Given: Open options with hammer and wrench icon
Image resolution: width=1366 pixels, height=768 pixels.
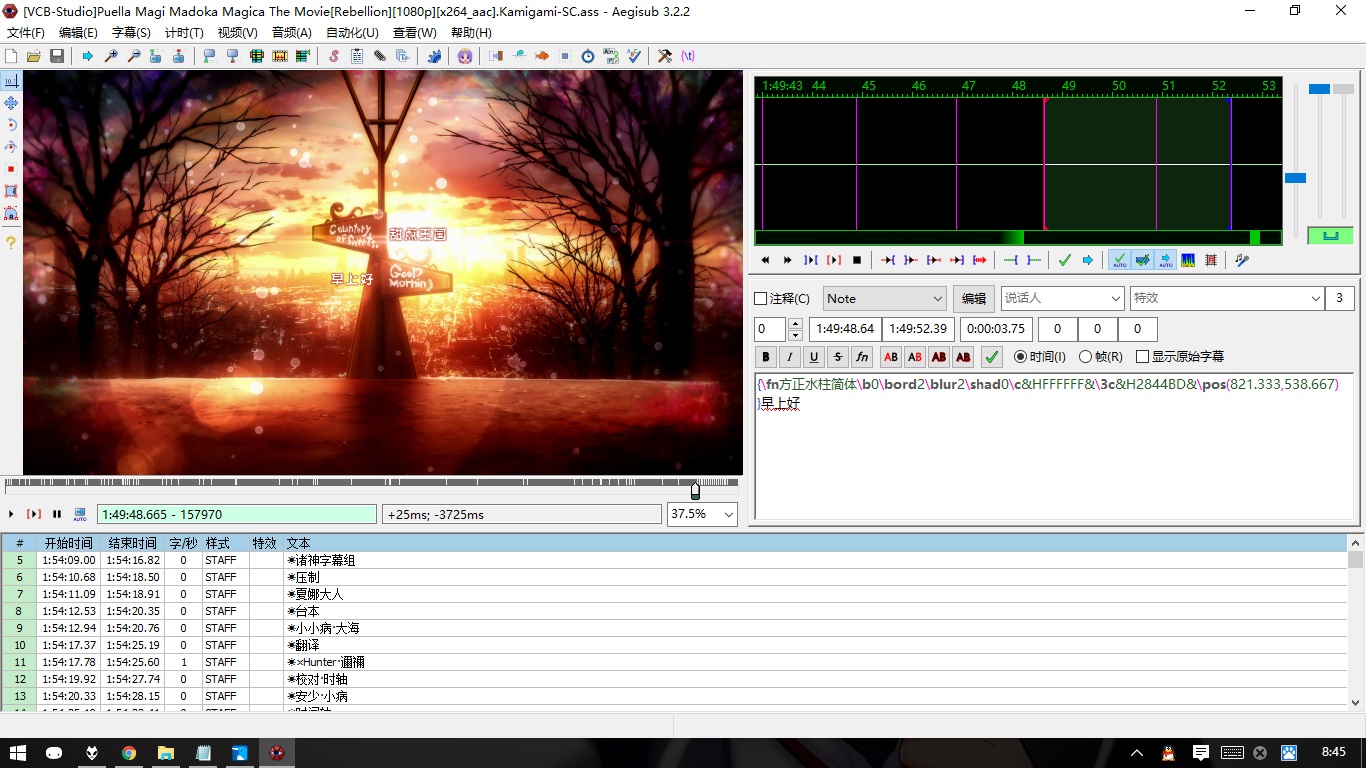Looking at the screenshot, I should click(x=664, y=56).
